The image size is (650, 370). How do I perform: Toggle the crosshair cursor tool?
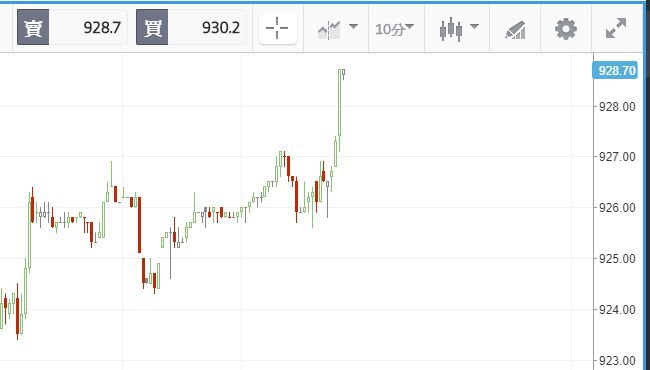277,28
